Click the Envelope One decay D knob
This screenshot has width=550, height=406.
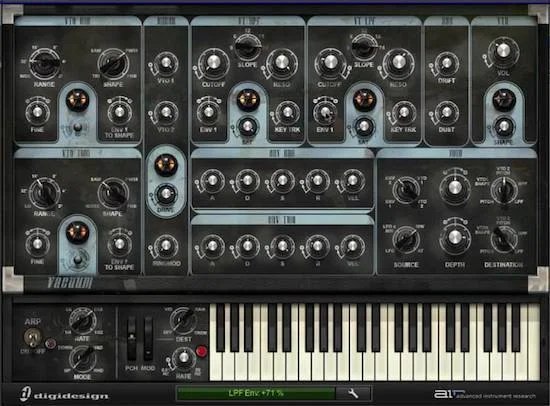tap(247, 180)
